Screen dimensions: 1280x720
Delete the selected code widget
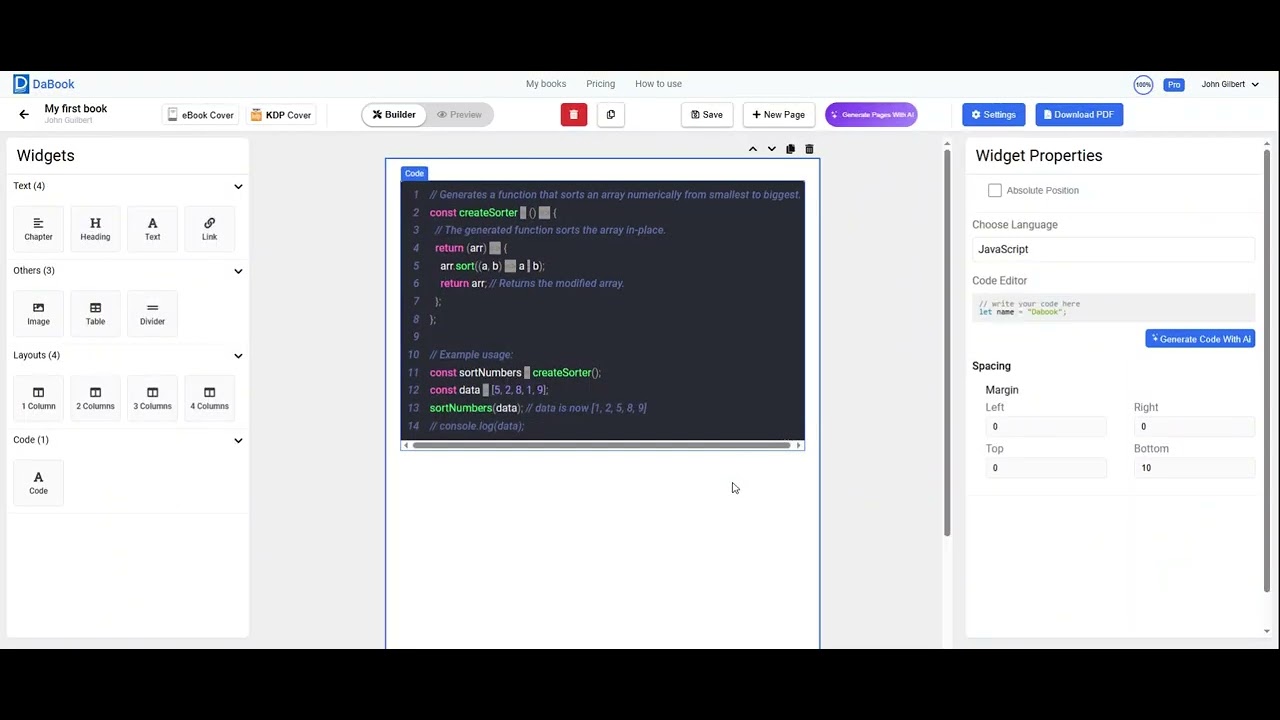click(809, 149)
